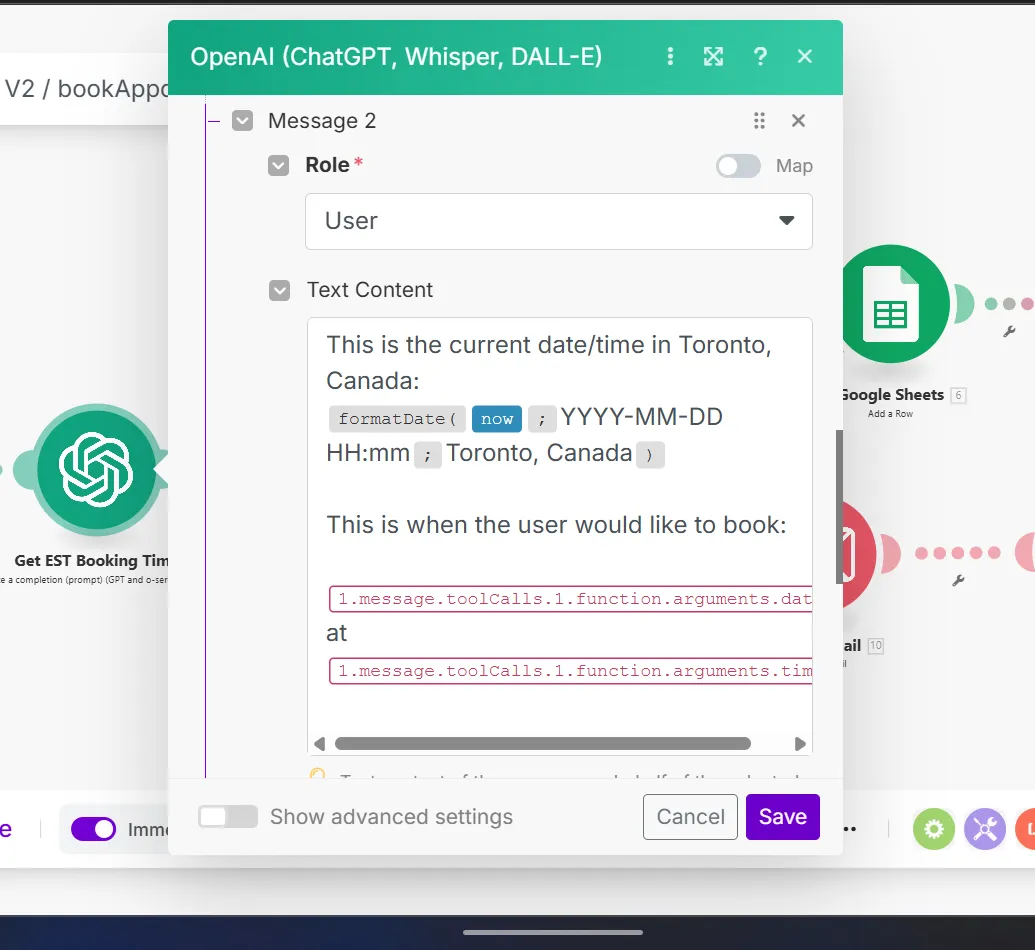
Task: Click right arrow of the text scrollbar
Action: point(800,744)
